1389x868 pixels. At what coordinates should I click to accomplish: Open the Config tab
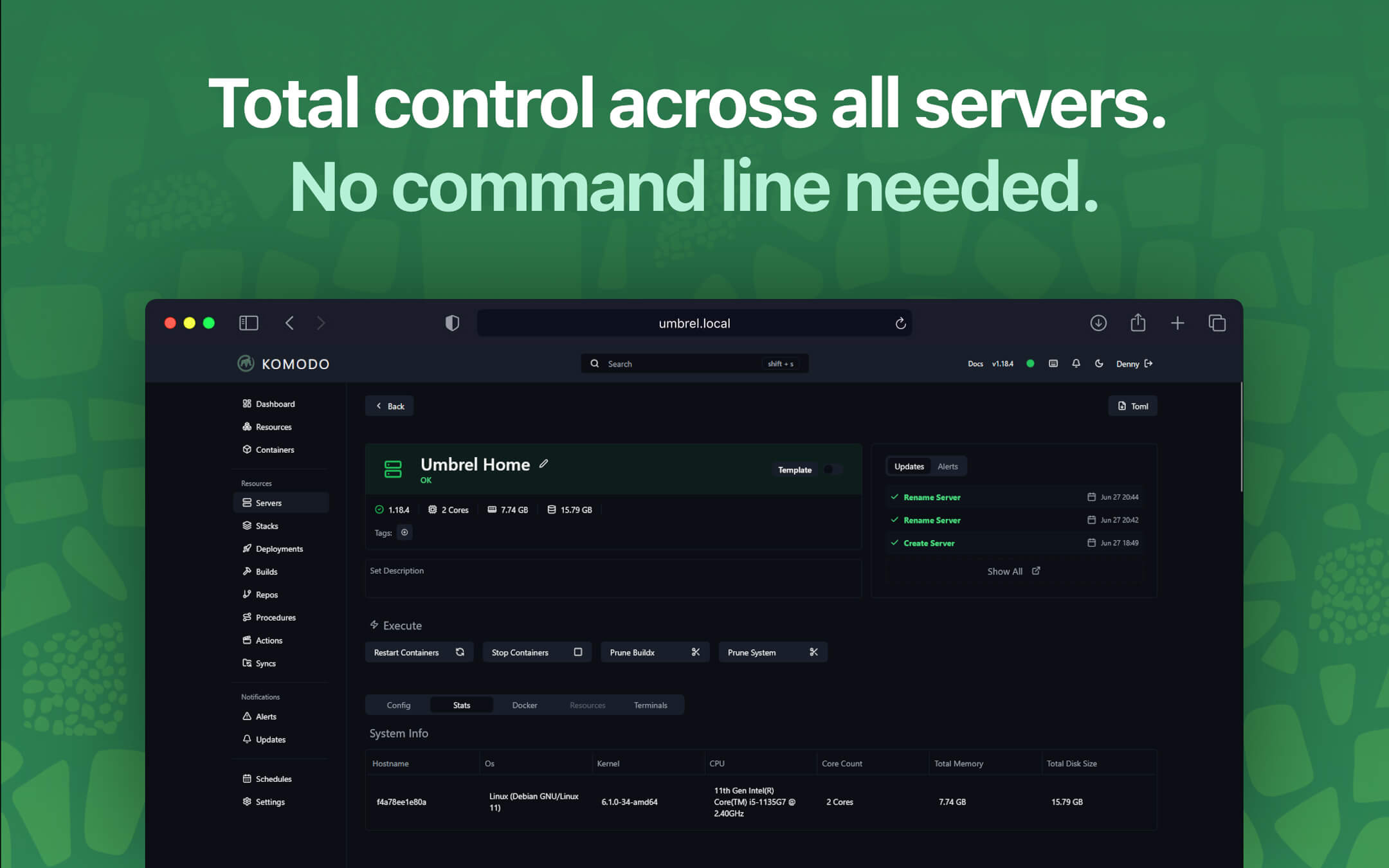coord(399,705)
